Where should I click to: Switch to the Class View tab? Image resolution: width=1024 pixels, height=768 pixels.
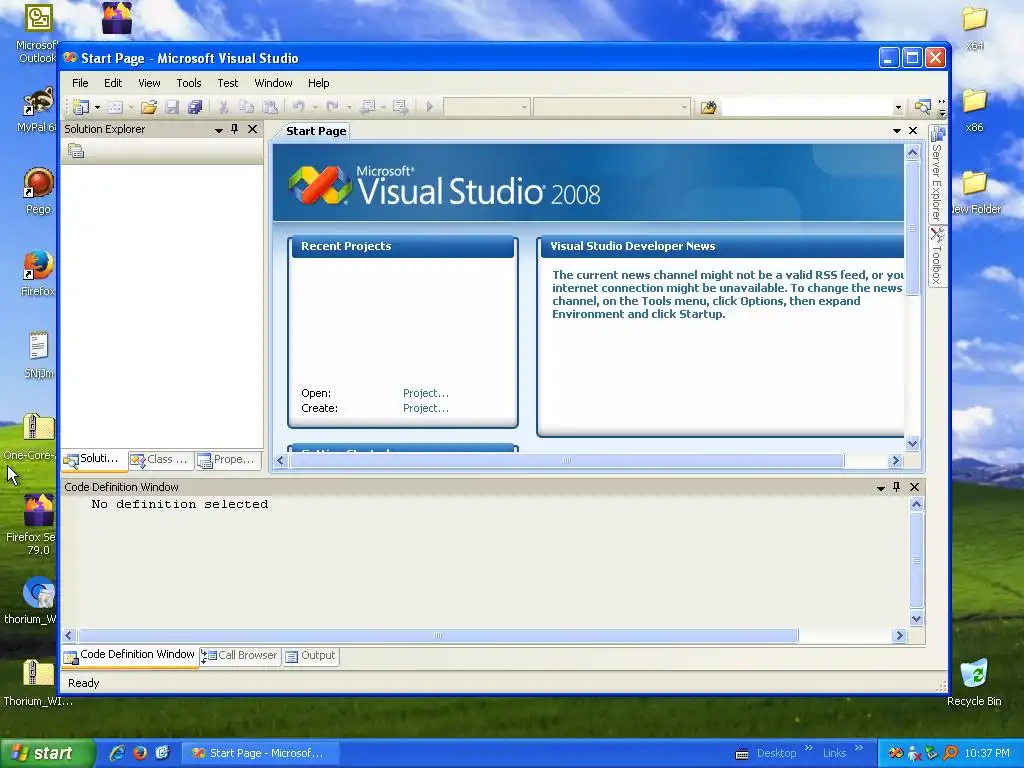coord(160,460)
